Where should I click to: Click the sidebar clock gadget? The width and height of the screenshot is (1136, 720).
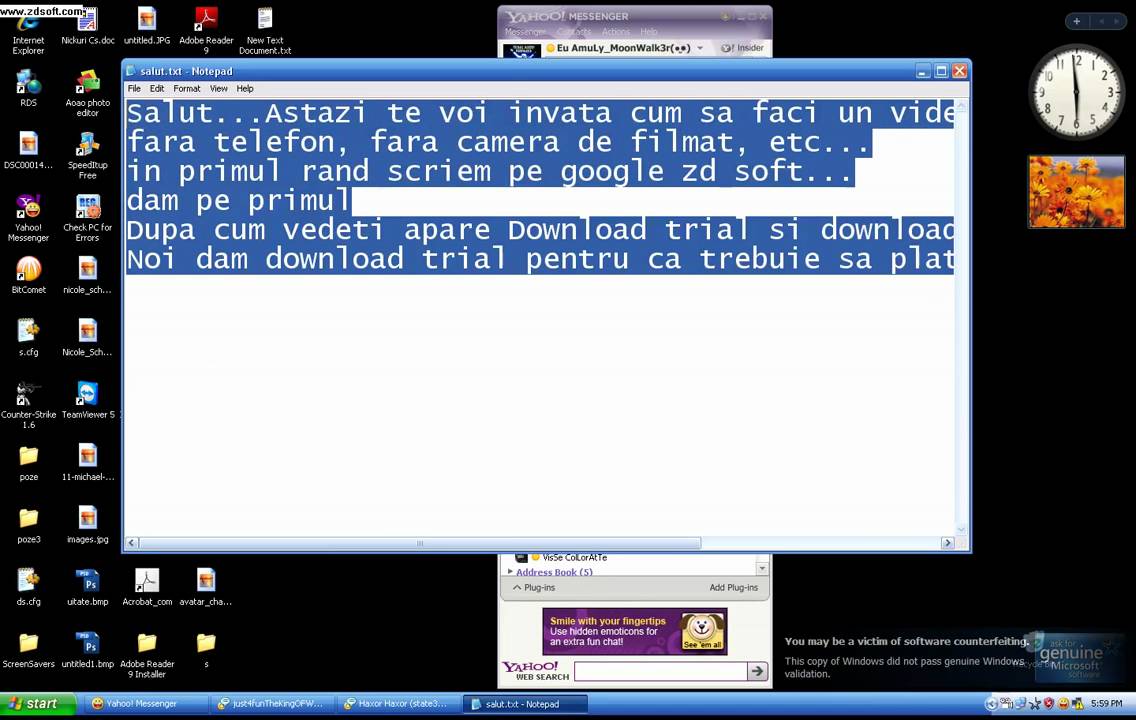pos(1076,92)
